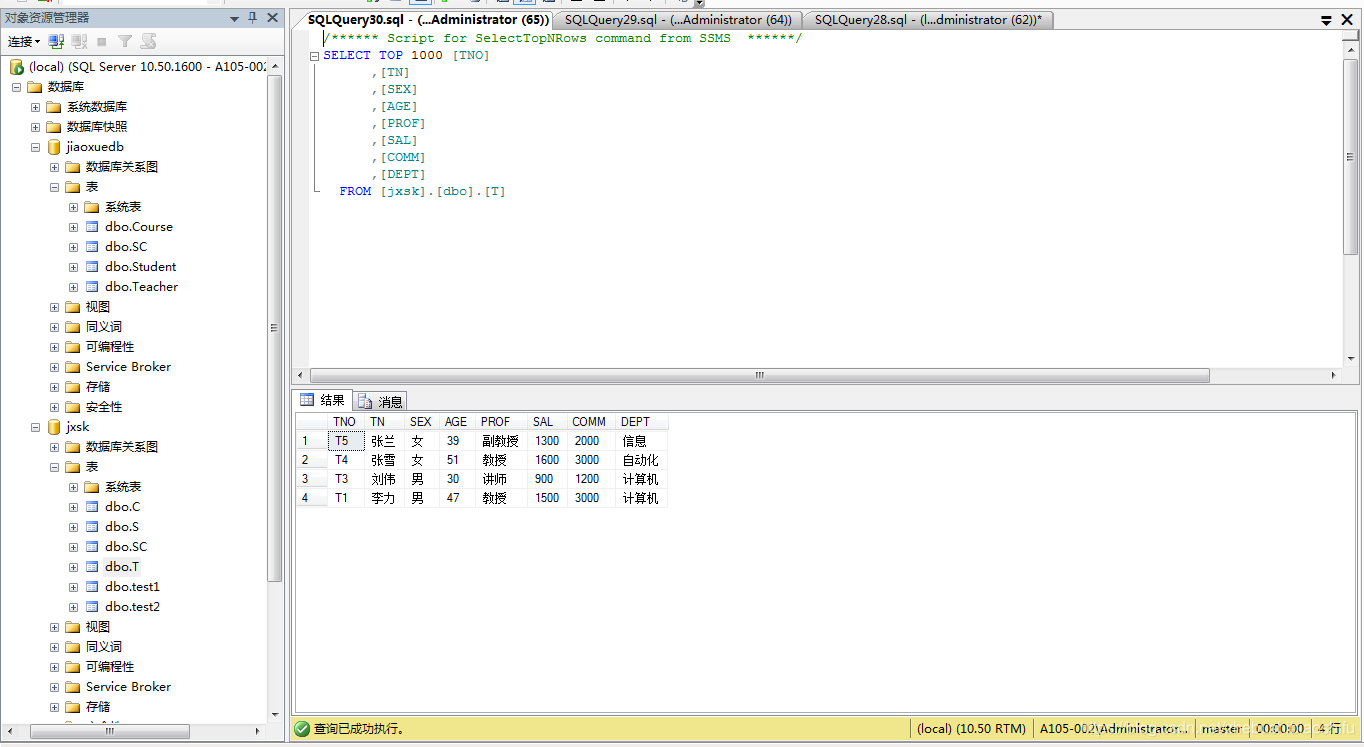
Task: Open the active files list dropdown arrow
Action: (x=1326, y=20)
